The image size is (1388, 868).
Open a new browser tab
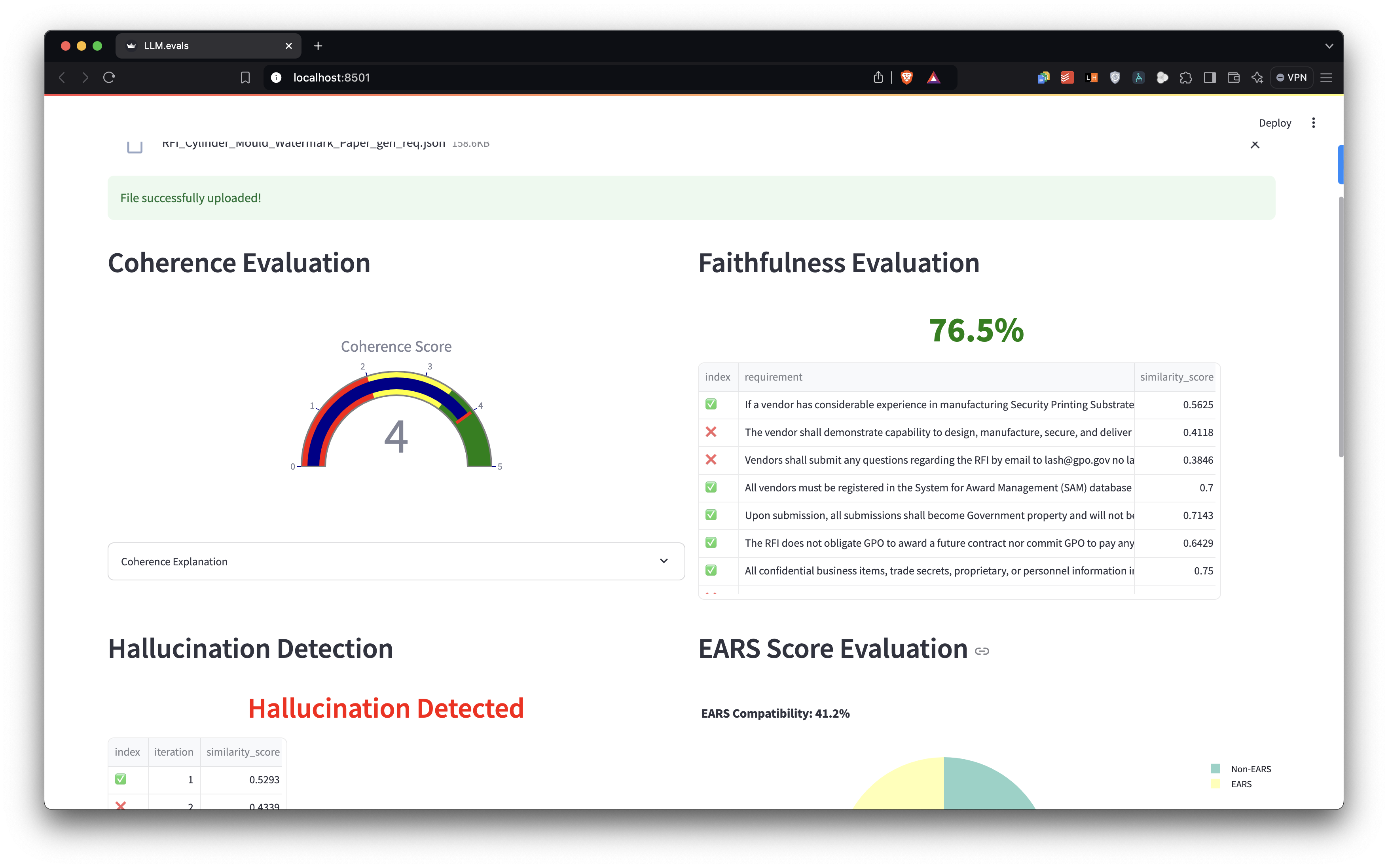coord(318,46)
